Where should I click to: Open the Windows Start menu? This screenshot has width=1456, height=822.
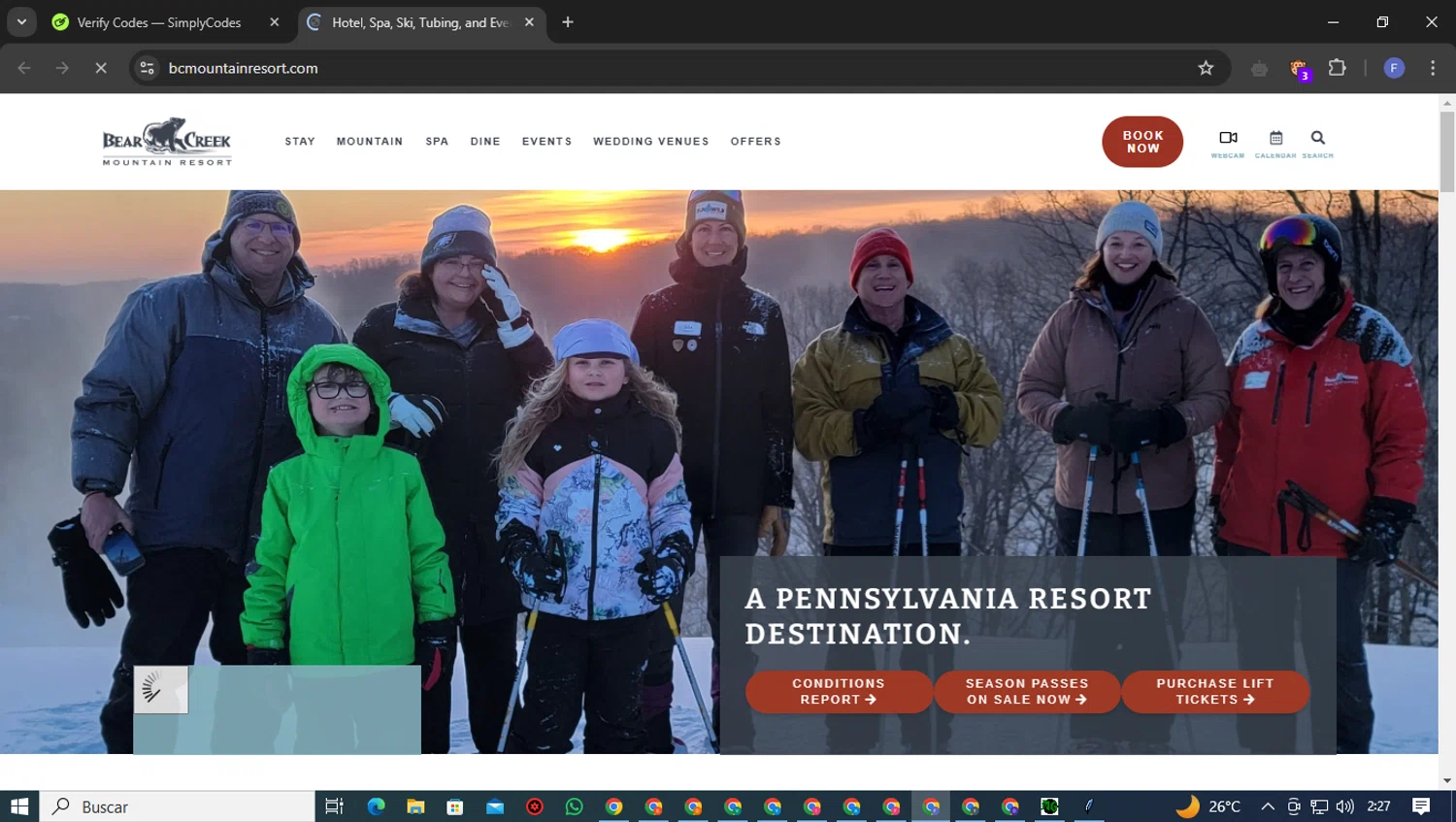click(x=19, y=806)
